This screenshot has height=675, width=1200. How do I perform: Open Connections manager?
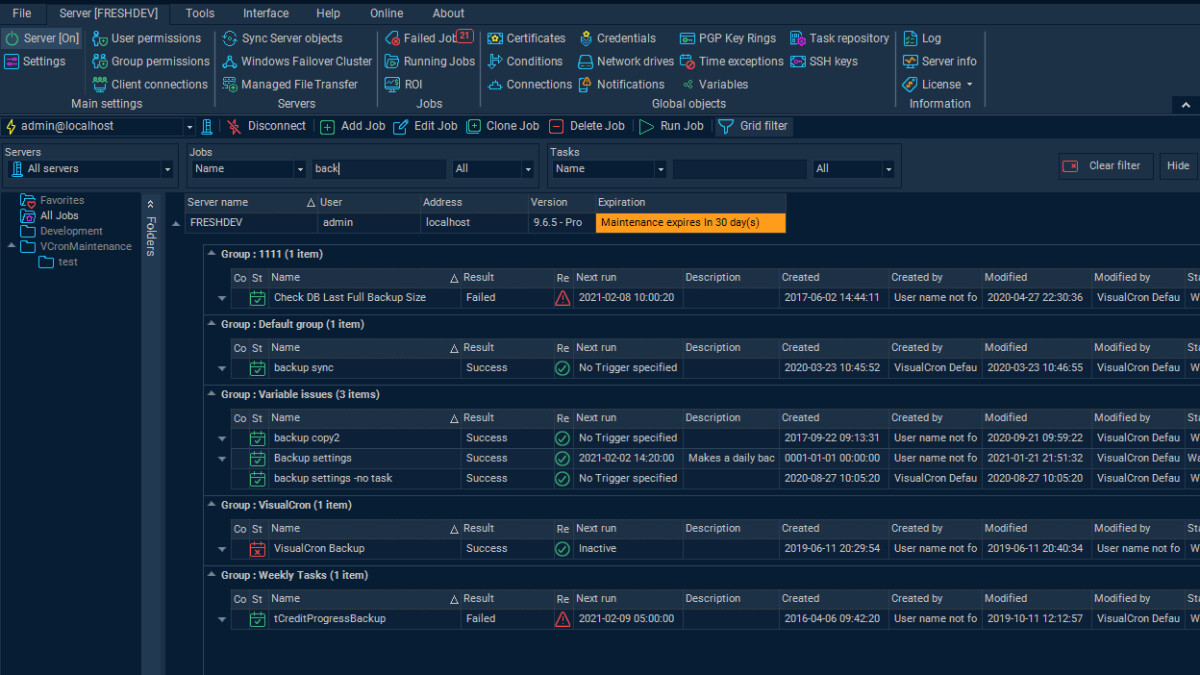coord(529,84)
